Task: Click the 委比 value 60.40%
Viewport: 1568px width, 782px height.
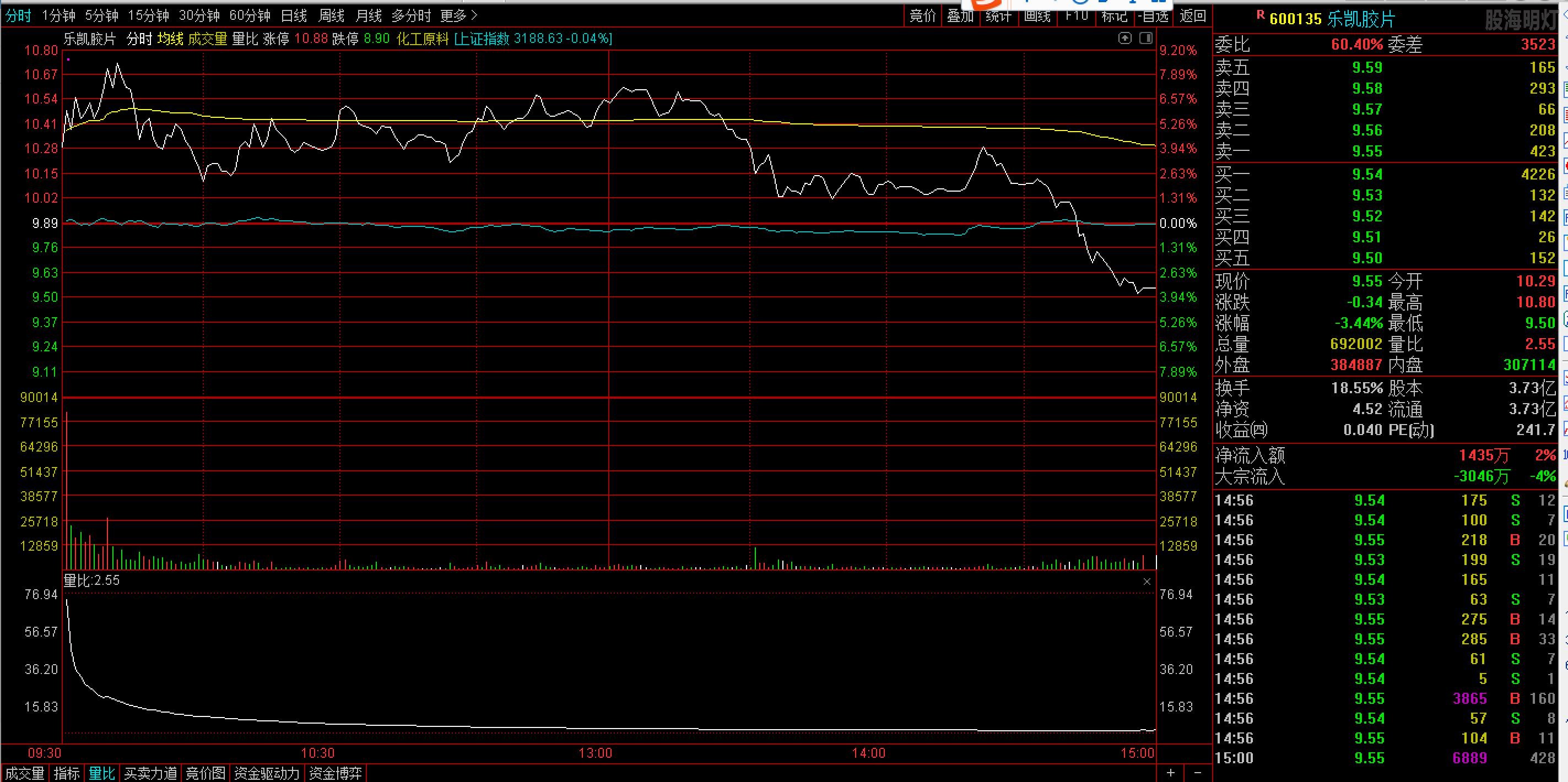Action: (x=1357, y=45)
